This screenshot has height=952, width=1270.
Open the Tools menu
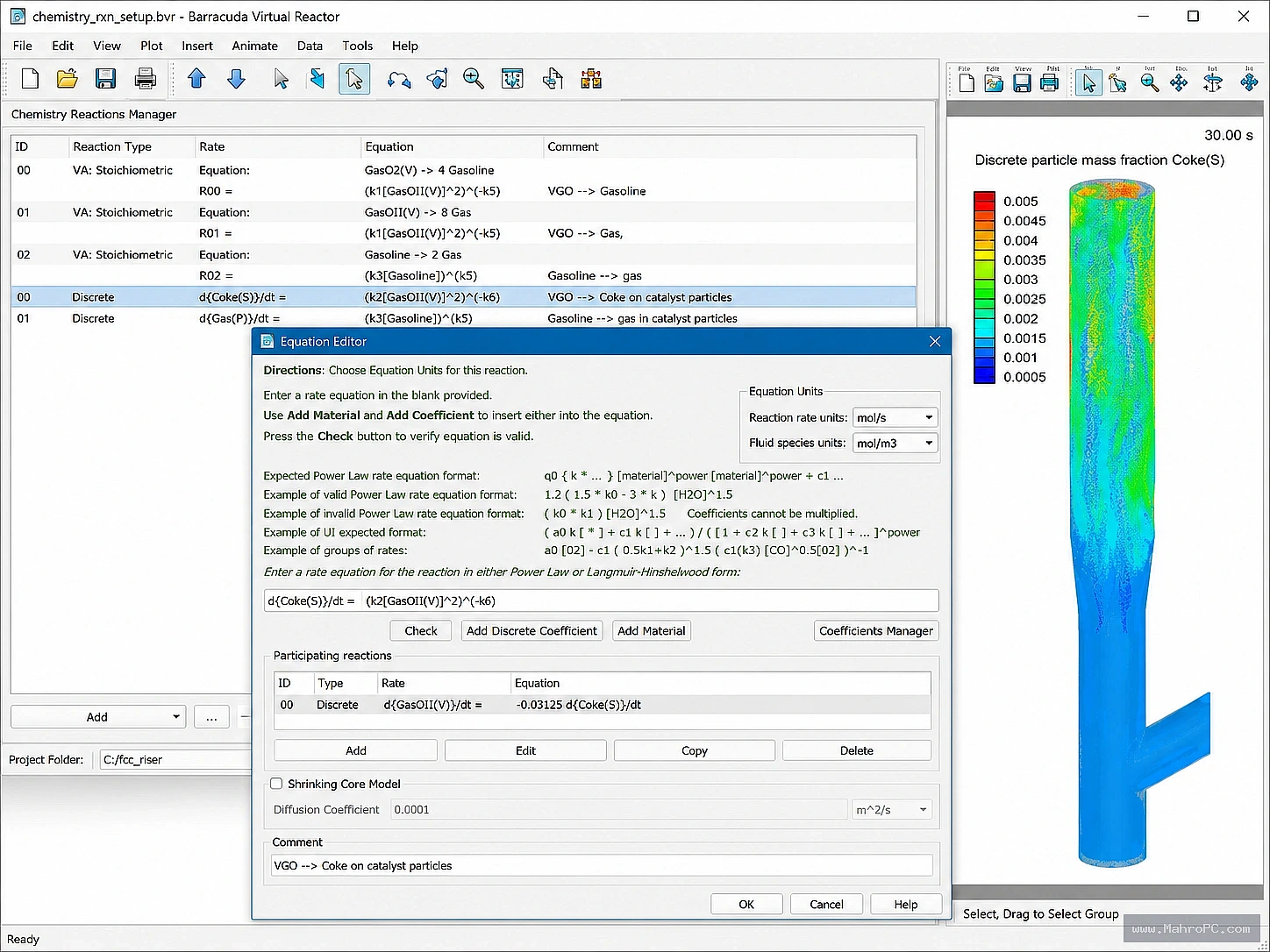(x=357, y=46)
